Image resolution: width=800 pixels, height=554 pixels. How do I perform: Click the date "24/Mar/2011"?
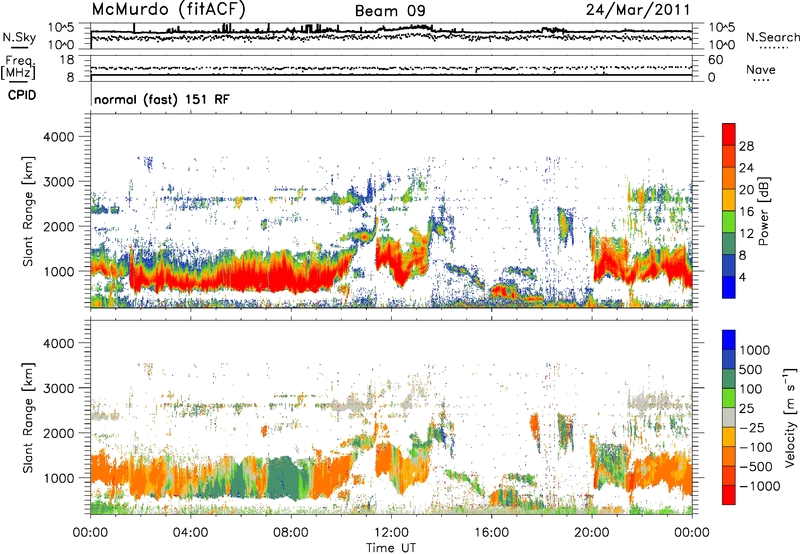(x=638, y=9)
